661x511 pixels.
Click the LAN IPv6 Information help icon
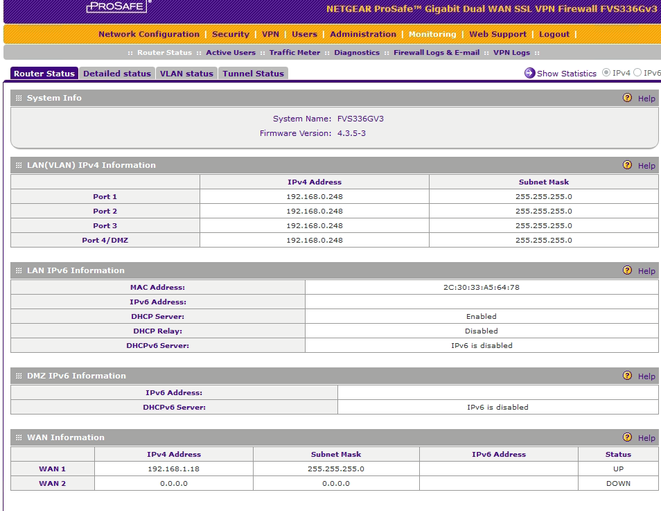pyautogui.click(x=627, y=270)
